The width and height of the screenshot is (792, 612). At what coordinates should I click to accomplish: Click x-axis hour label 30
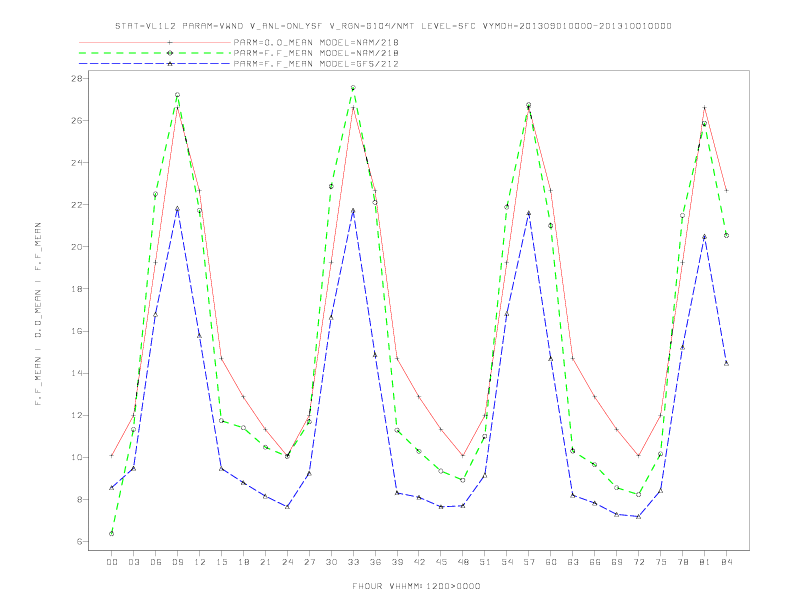(331, 562)
